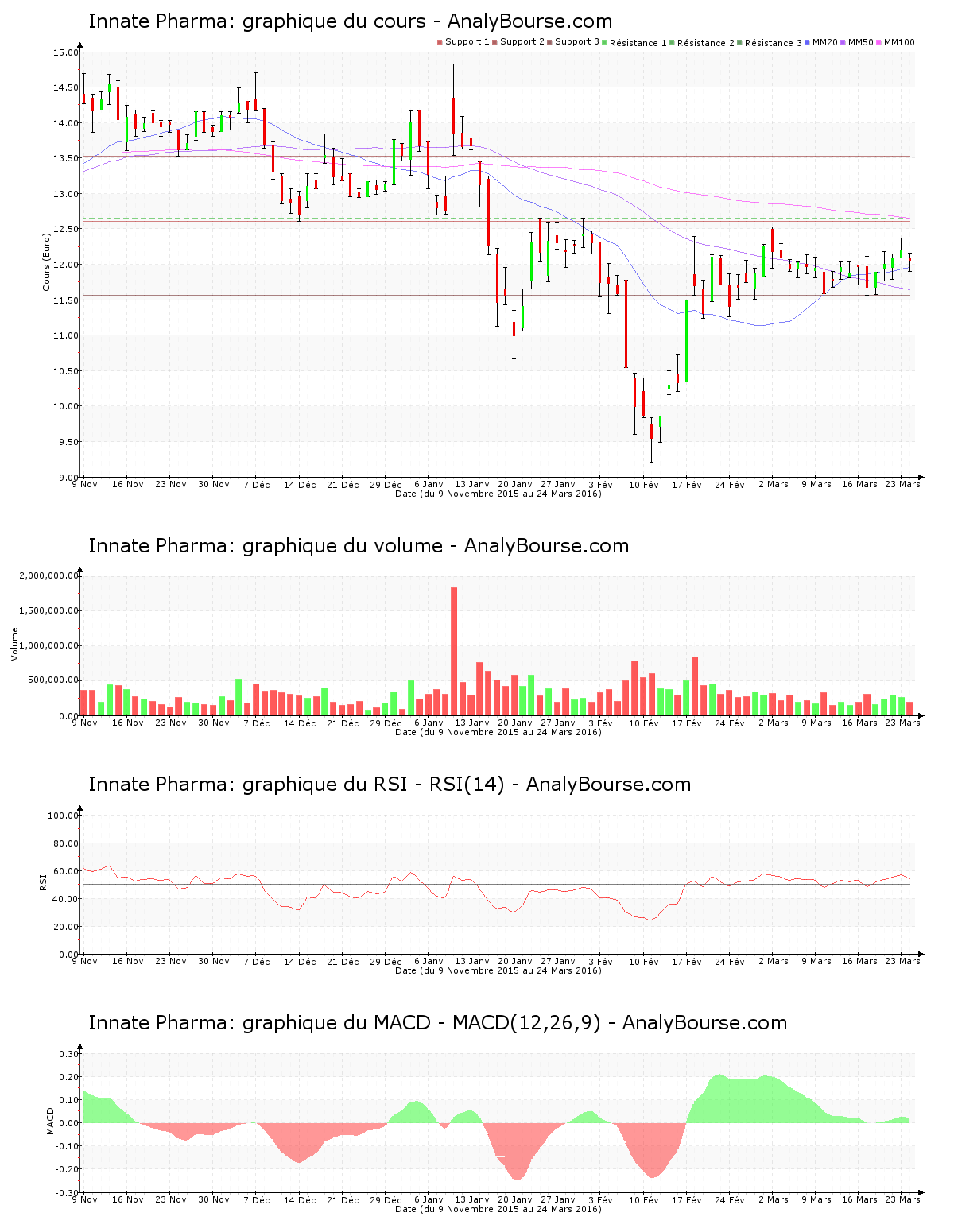Image resolution: width=954 pixels, height=1232 pixels.
Task: Click the 12.00 price axis value
Action: 66,265
